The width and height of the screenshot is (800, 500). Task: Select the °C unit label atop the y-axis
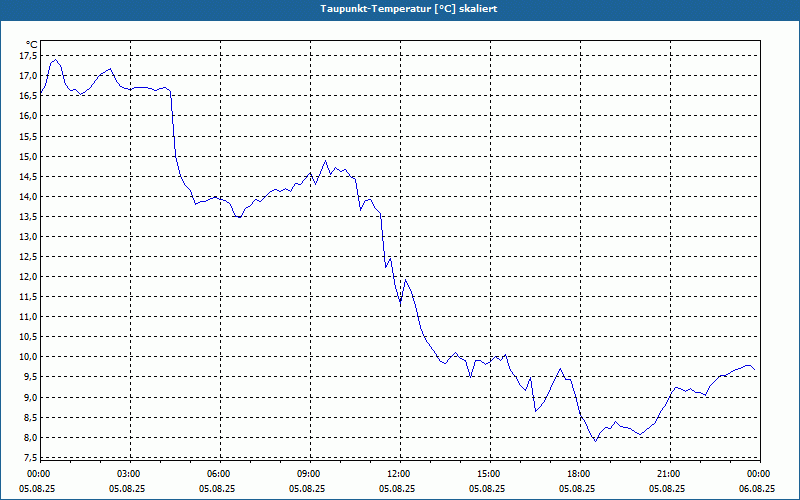(32, 45)
